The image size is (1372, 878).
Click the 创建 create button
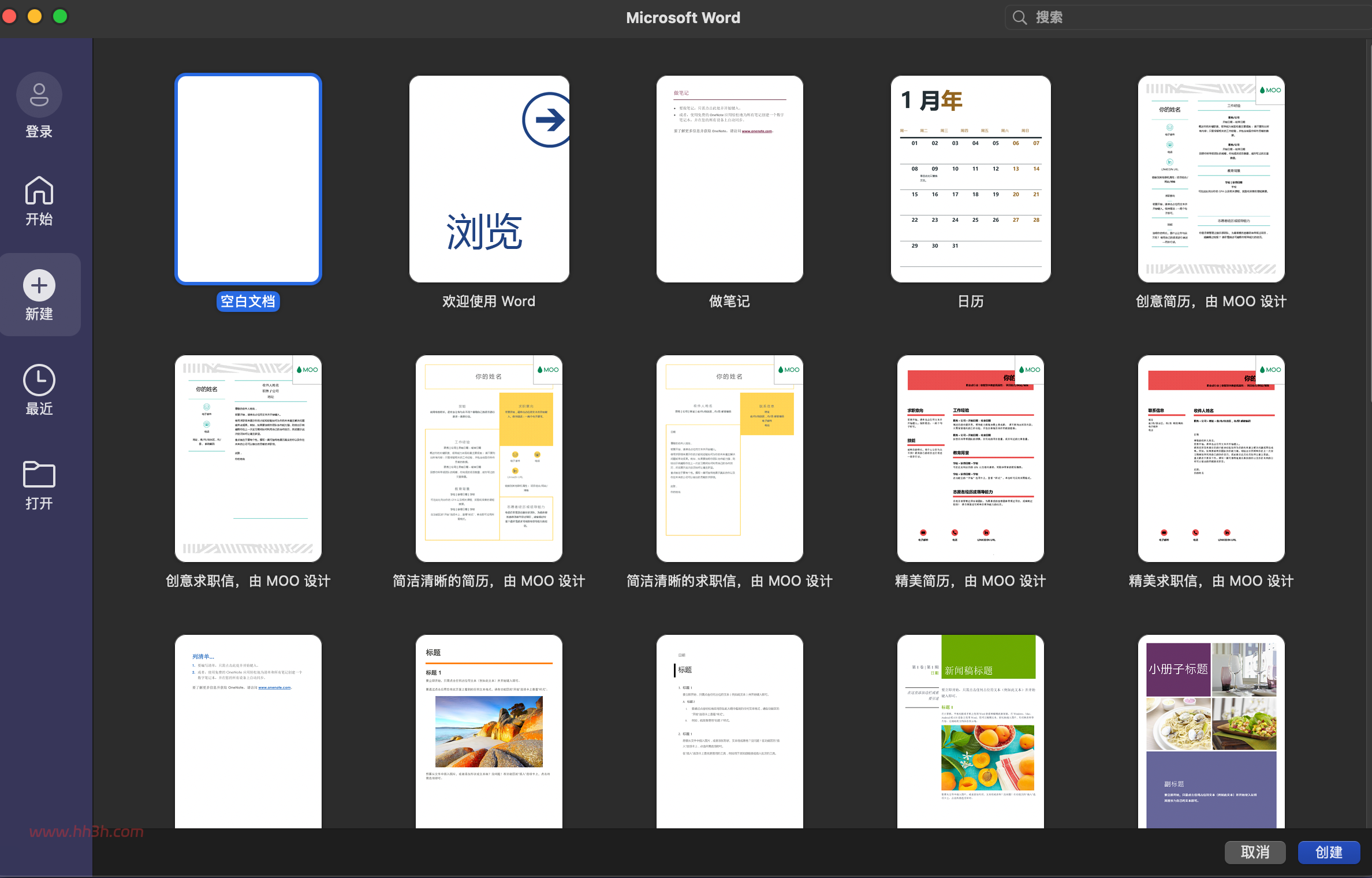pos(1329,852)
